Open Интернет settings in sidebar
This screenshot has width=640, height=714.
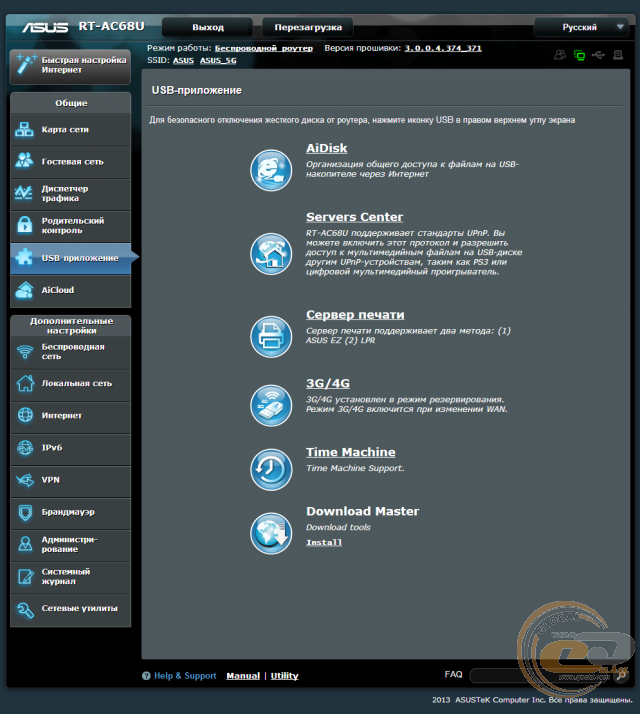click(x=71, y=416)
